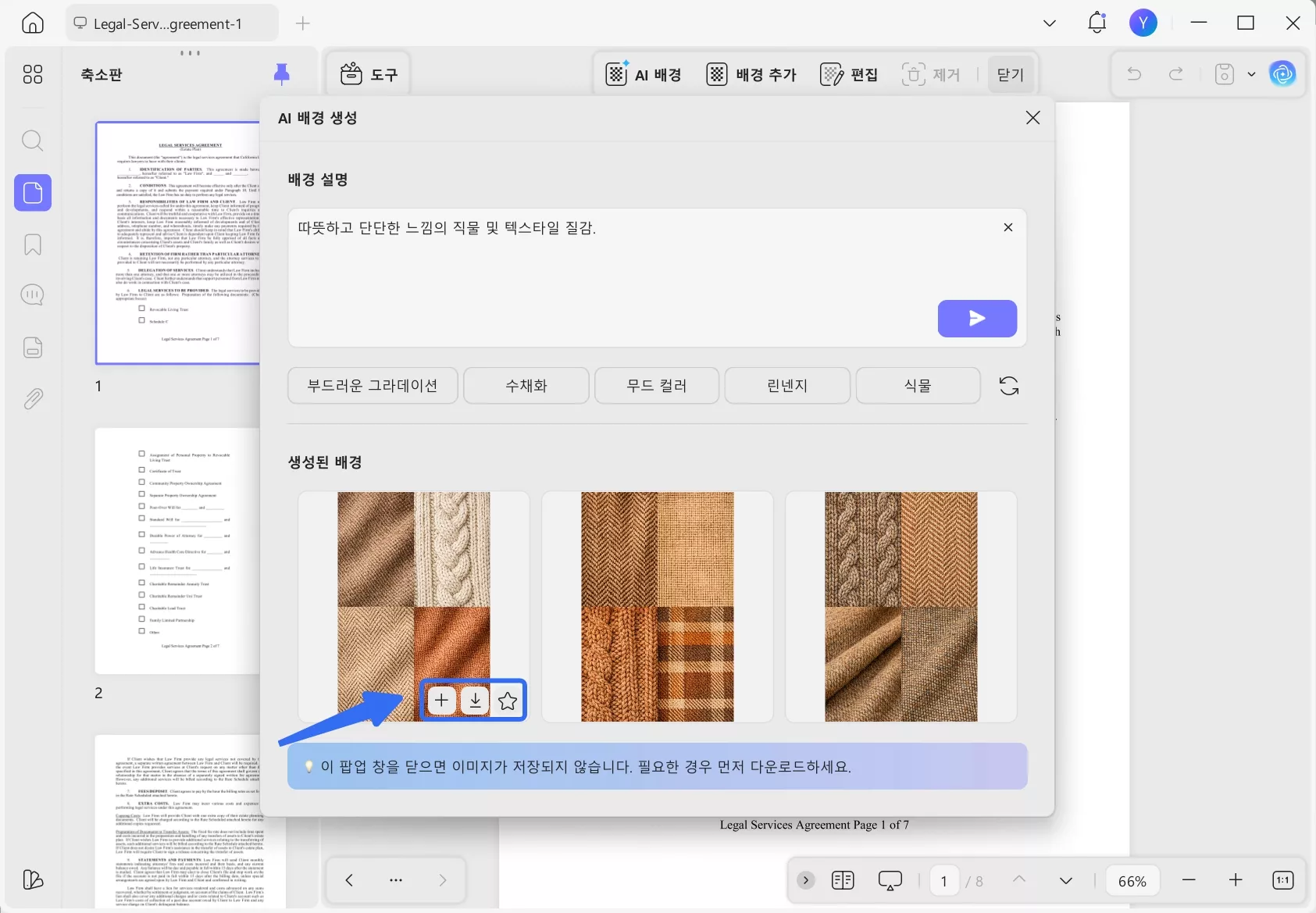
Task: Expand the bottom toolbar with the arrow
Action: pos(805,880)
